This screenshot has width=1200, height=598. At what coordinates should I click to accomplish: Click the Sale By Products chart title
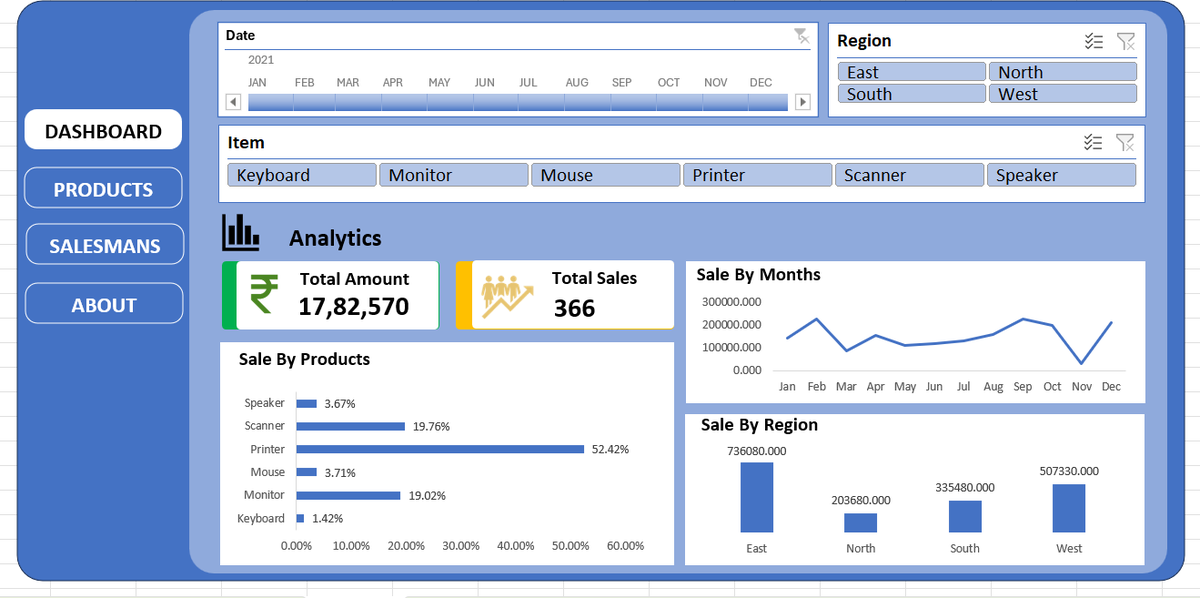(x=304, y=359)
